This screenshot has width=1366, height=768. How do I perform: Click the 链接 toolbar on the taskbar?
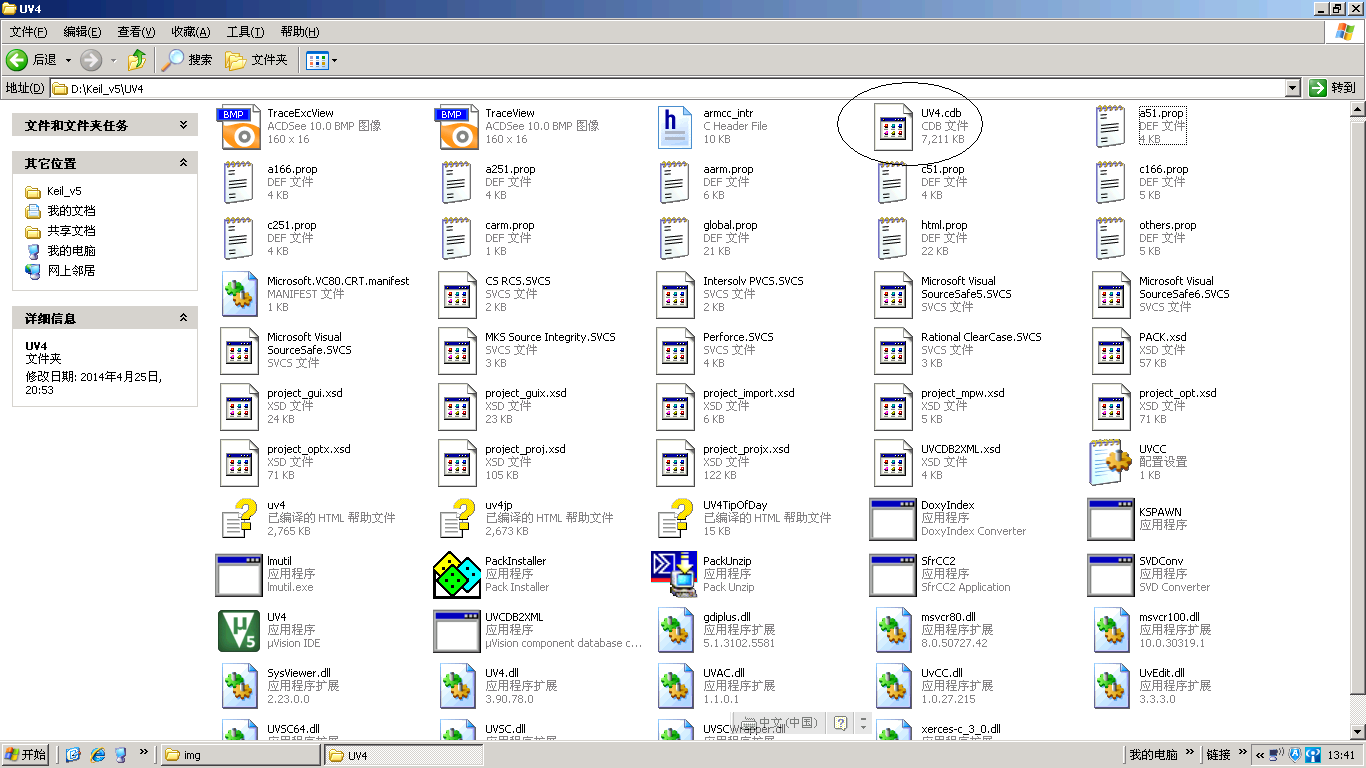[x=1218, y=755]
